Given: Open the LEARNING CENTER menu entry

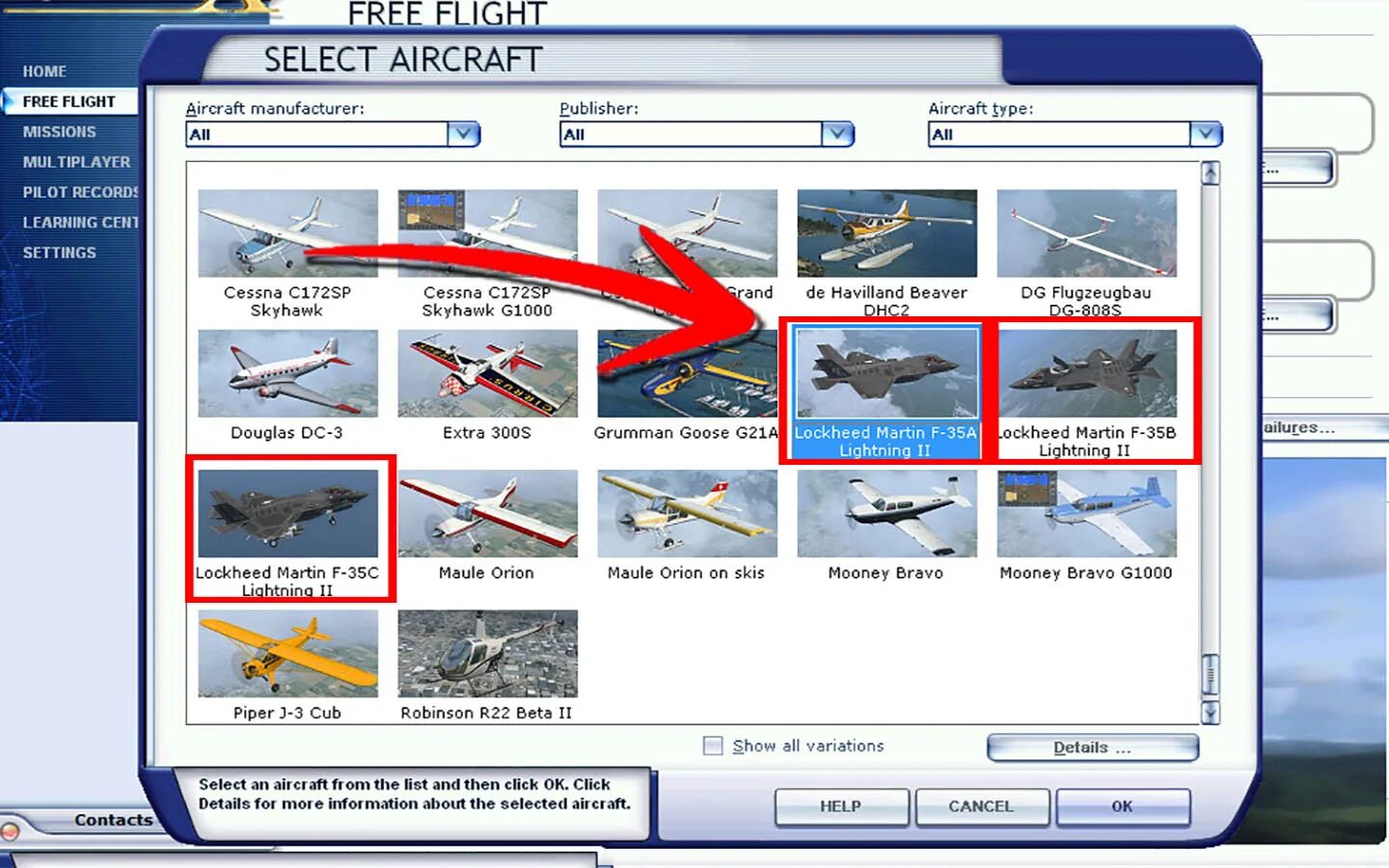Looking at the screenshot, I should [80, 222].
